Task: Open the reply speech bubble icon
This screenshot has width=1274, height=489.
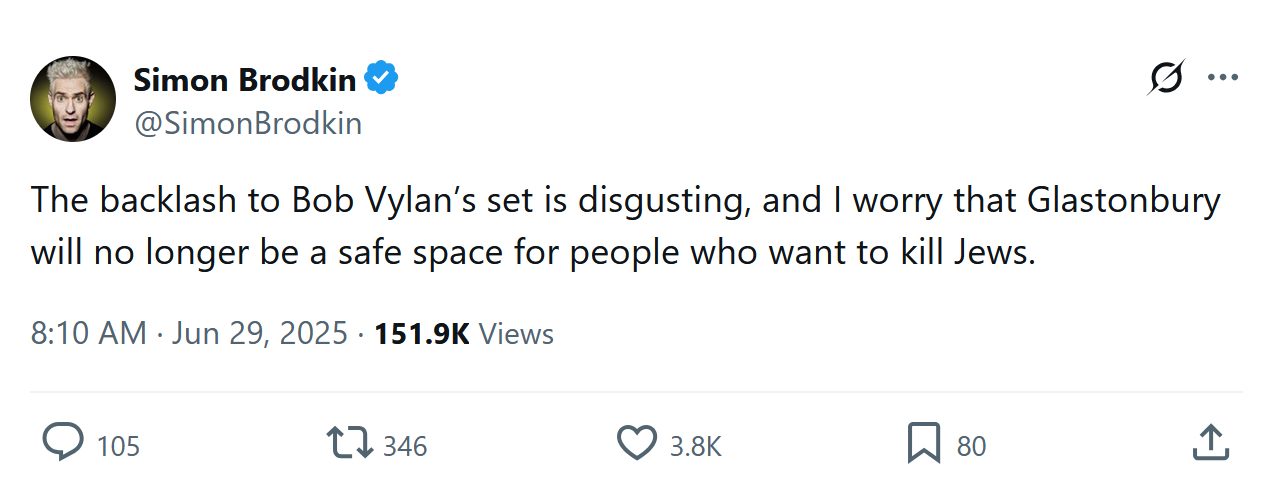Action: coord(65,444)
